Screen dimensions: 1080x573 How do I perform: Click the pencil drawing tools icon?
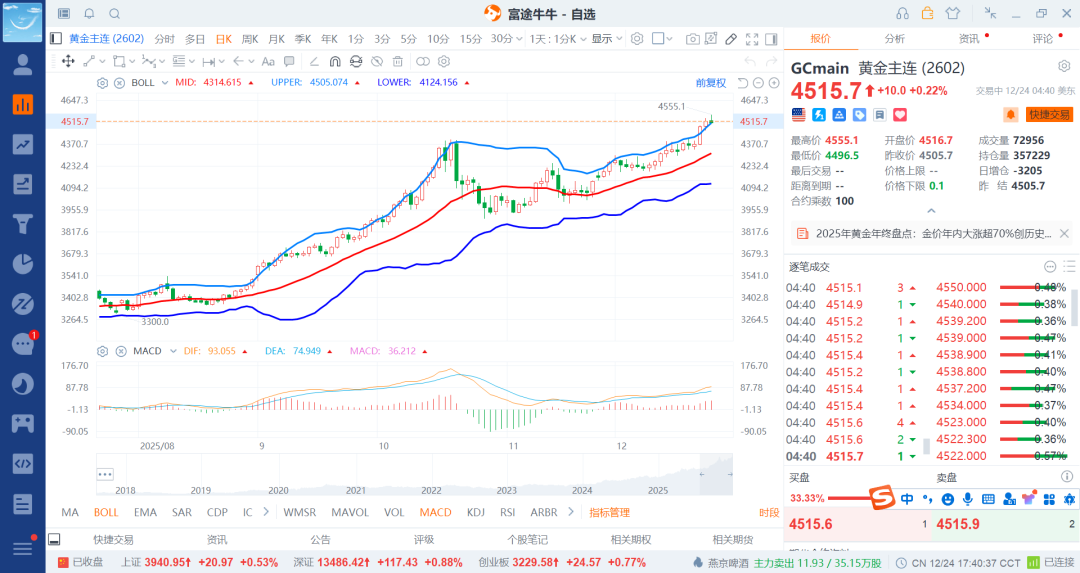731,39
